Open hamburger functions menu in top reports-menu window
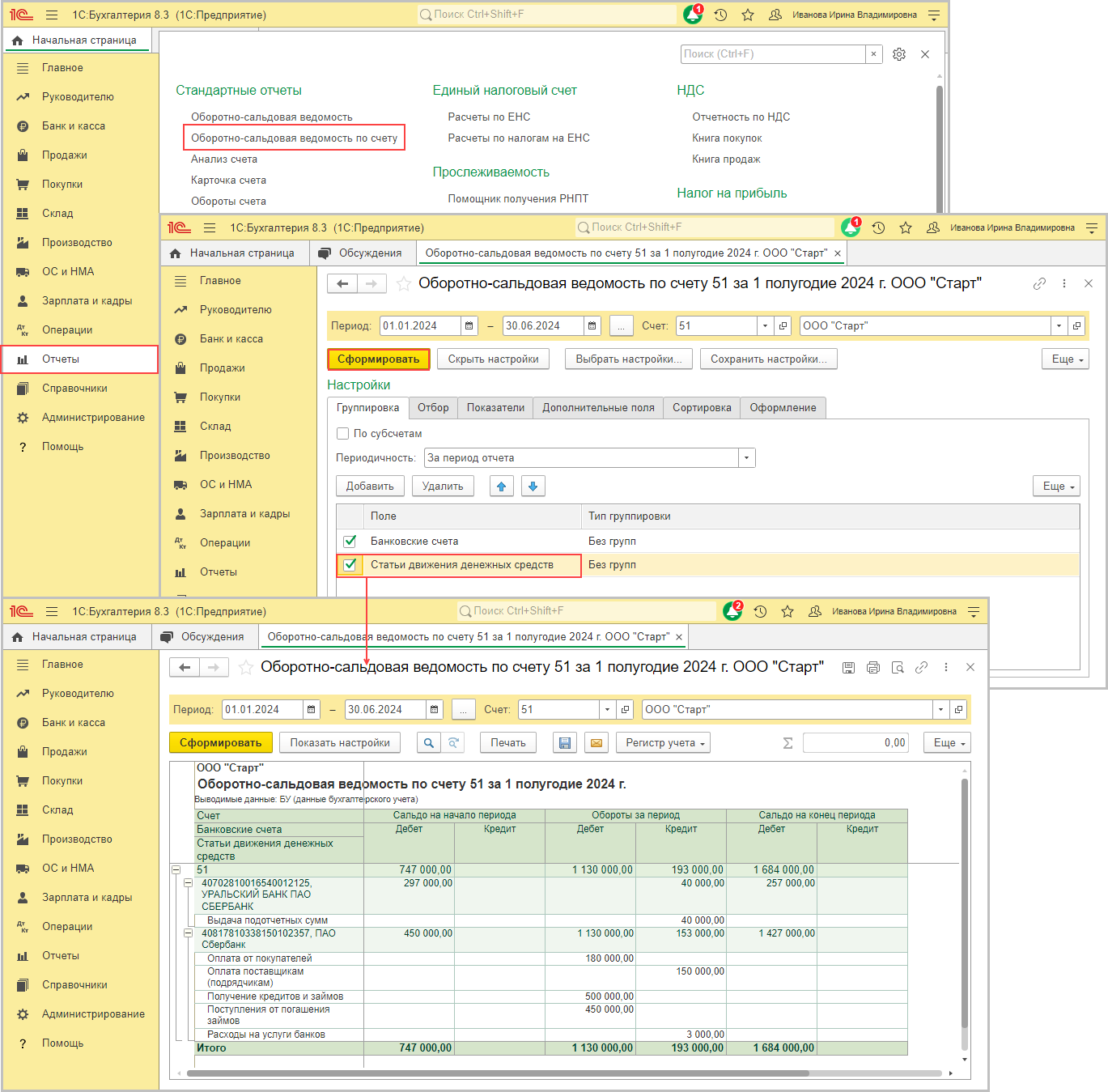Image resolution: width=1108 pixels, height=1092 pixels. click(x=52, y=15)
